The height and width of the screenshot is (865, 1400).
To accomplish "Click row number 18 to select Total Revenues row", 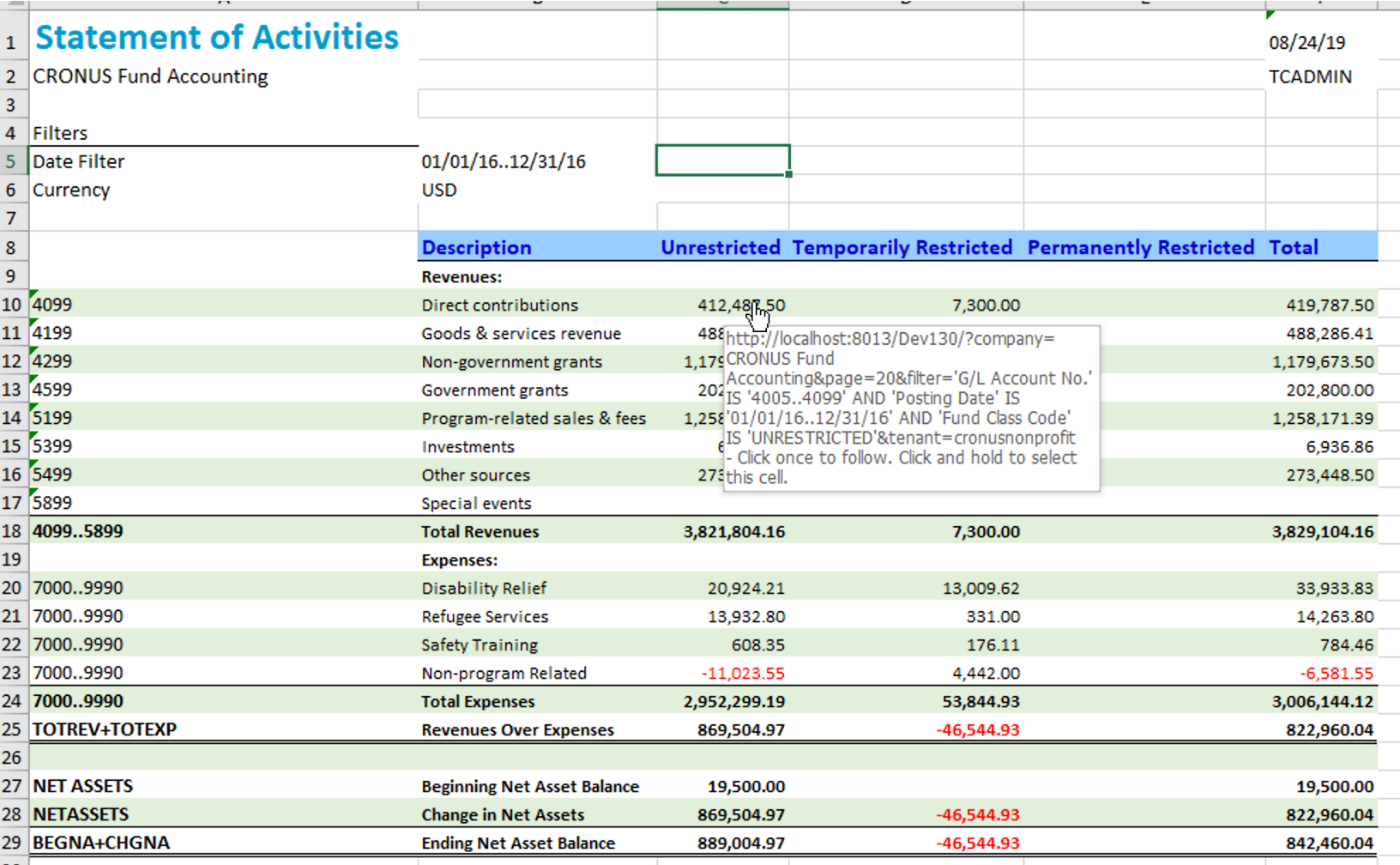I will click(x=12, y=532).
